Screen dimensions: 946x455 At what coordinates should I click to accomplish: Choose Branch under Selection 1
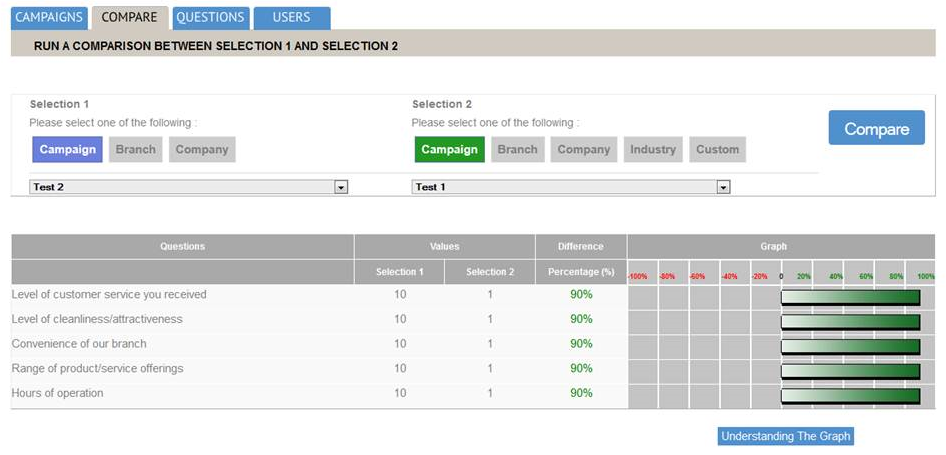pos(135,150)
